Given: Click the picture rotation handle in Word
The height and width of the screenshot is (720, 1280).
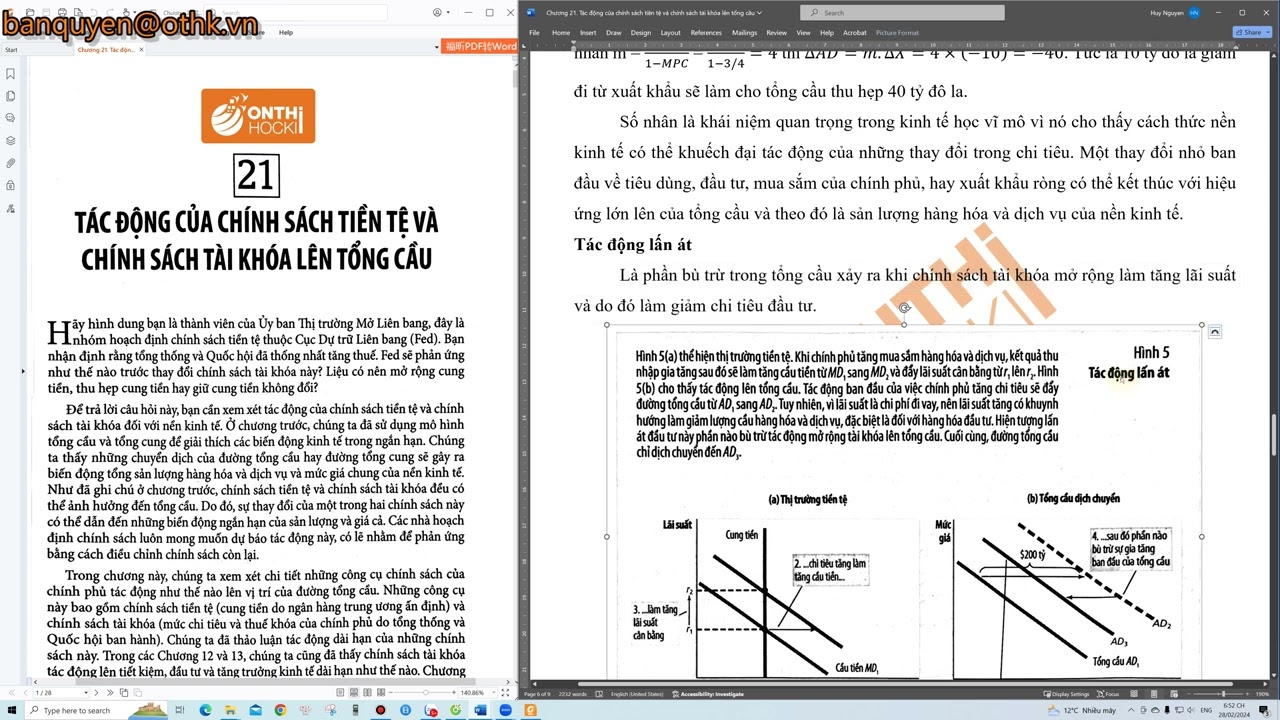Looking at the screenshot, I should pyautogui.click(x=904, y=308).
